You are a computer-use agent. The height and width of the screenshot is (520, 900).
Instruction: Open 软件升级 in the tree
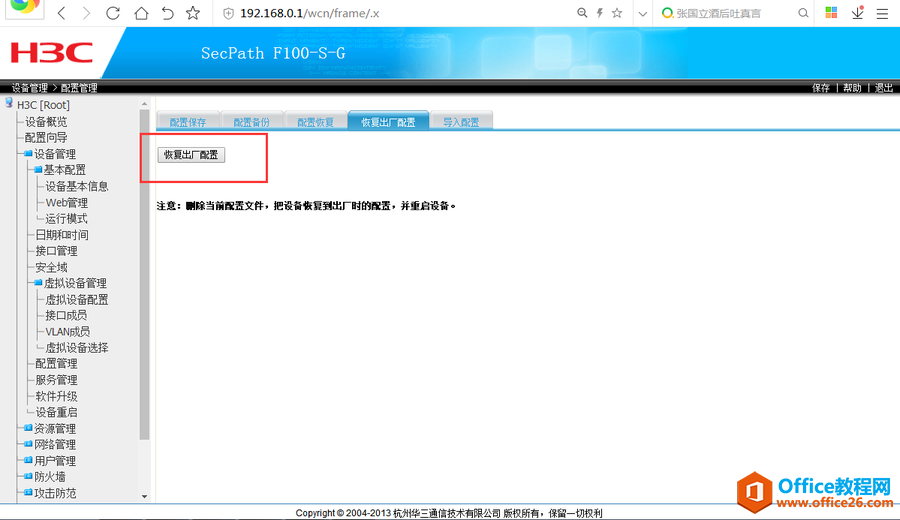56,396
